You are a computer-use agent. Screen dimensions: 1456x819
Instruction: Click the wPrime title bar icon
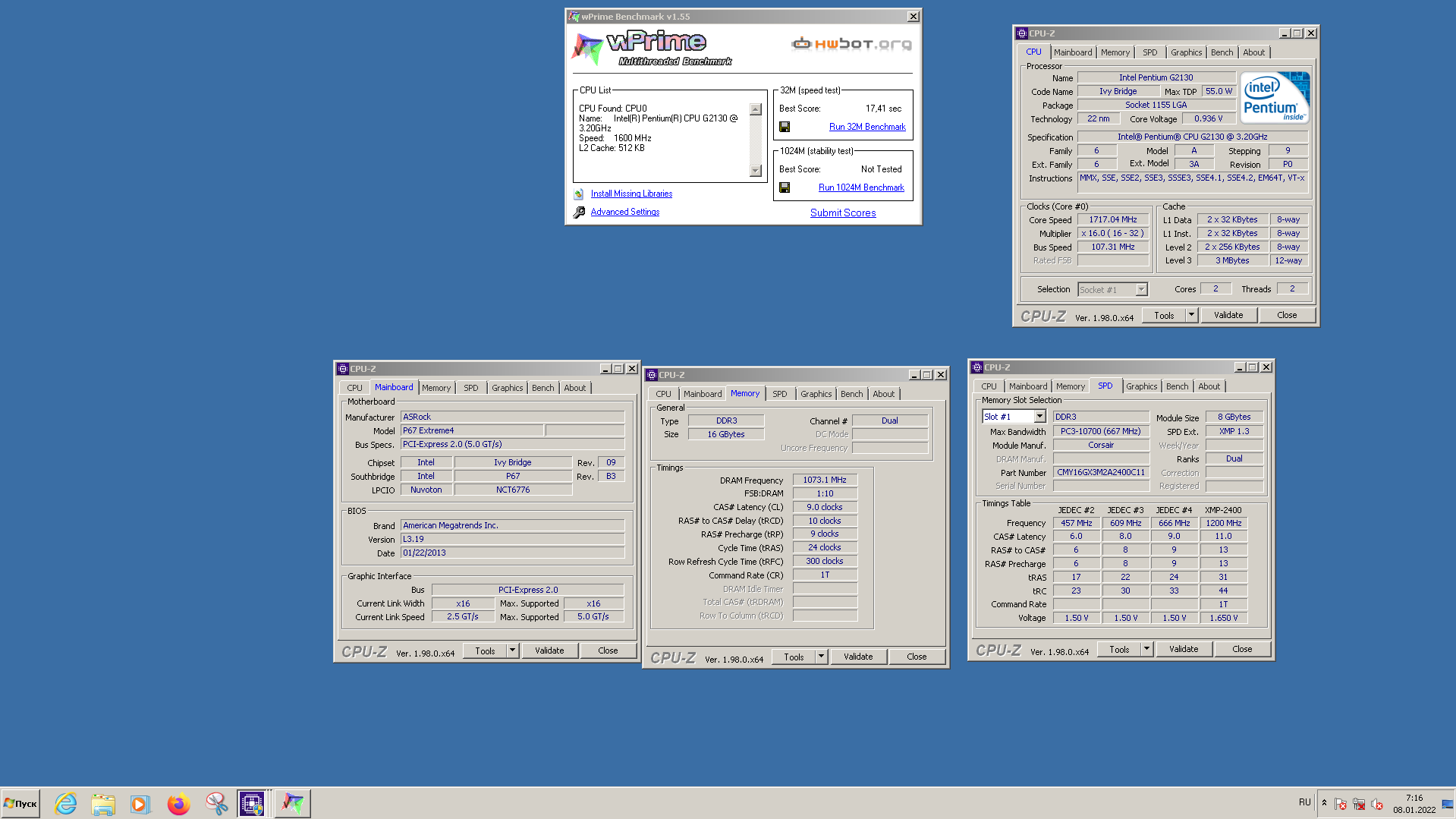click(x=574, y=17)
